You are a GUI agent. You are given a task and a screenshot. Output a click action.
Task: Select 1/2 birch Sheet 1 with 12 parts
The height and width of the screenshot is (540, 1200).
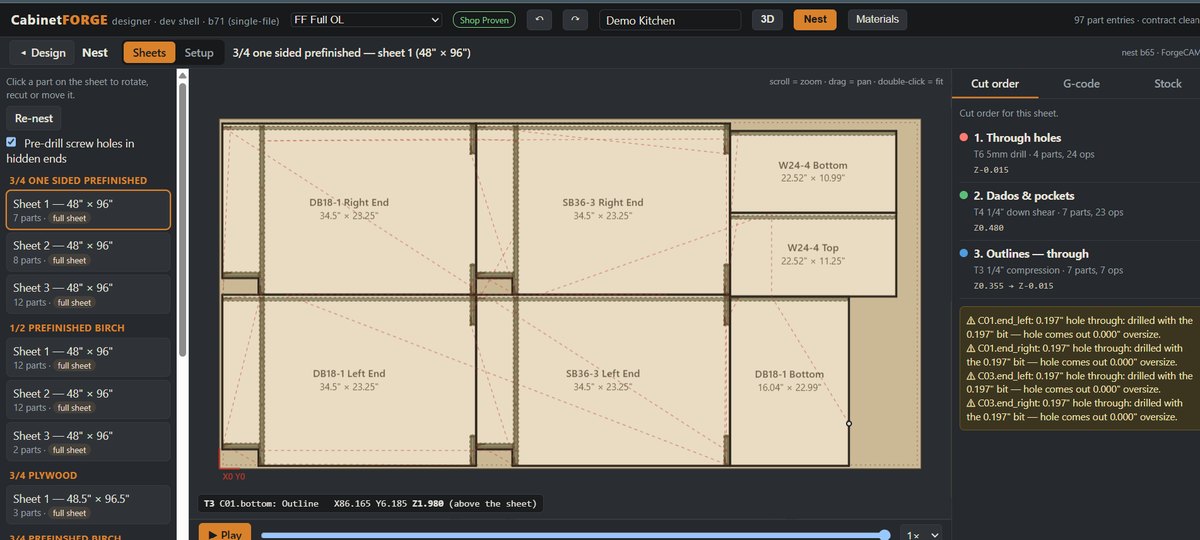[88, 358]
